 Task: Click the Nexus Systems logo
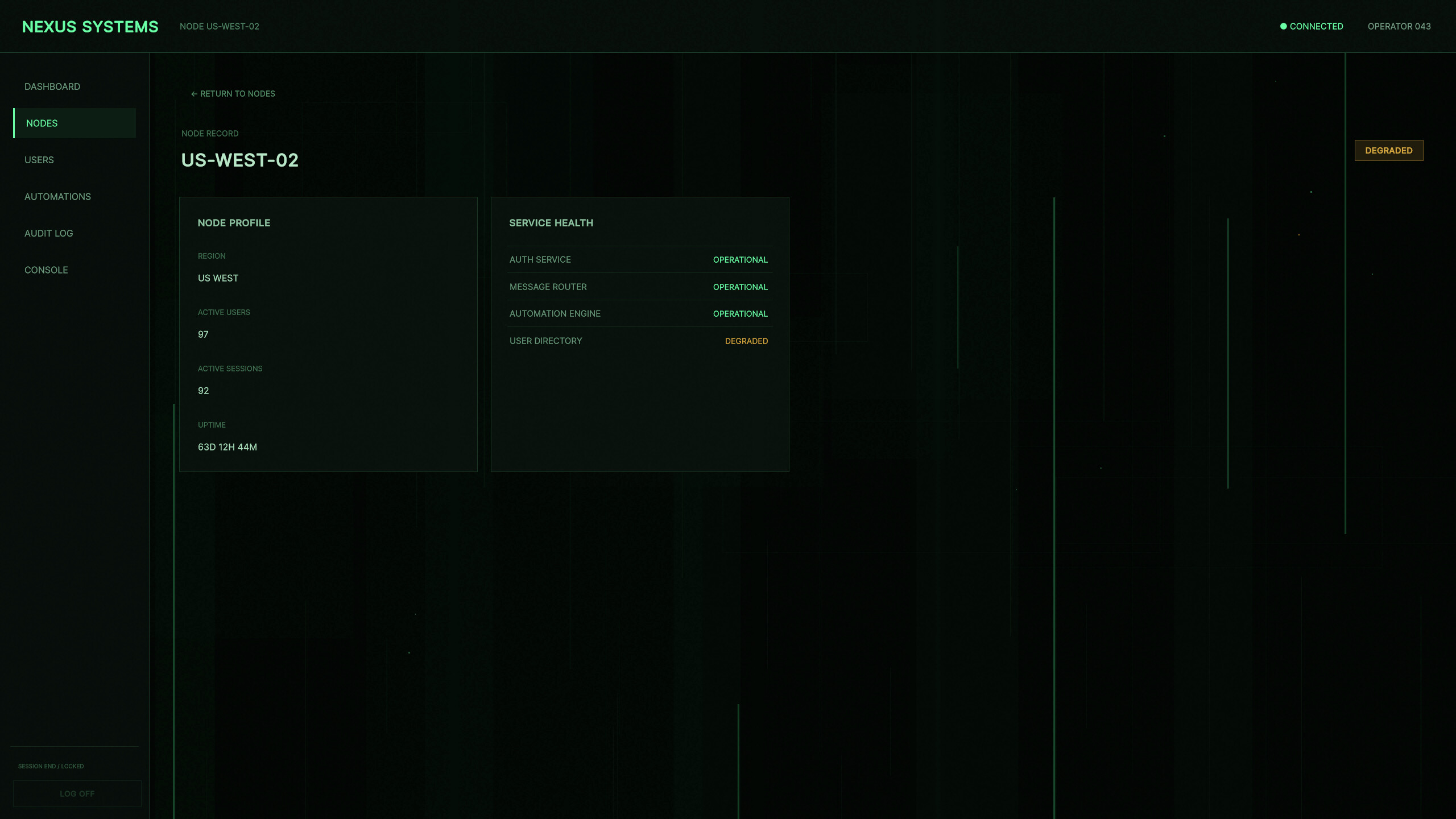click(x=90, y=27)
